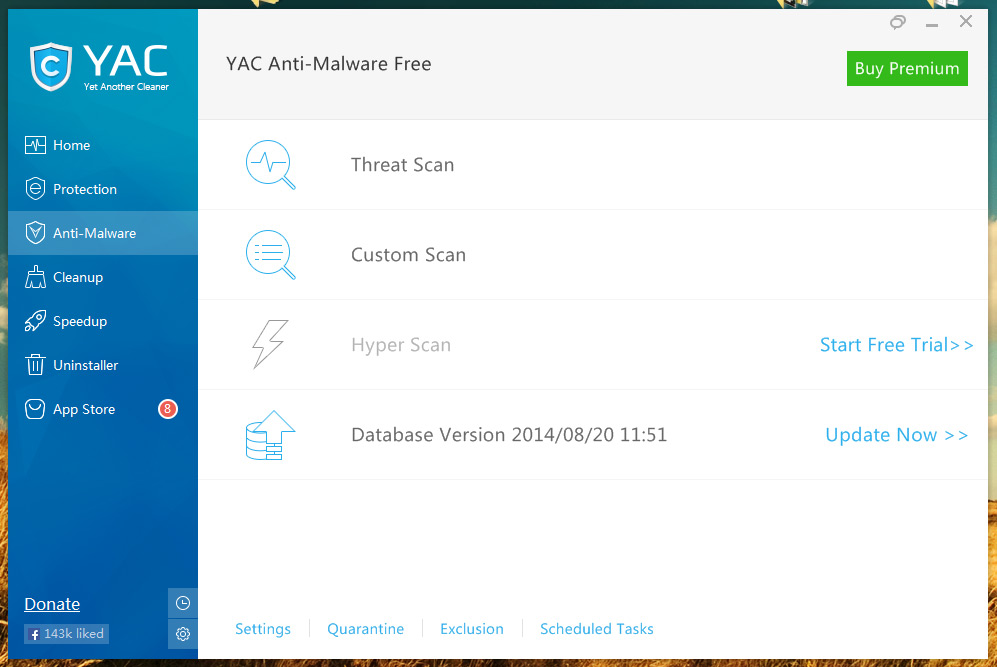Select Anti-Malware in the sidebar
Screen dimensions: 997x667
[x=103, y=233]
